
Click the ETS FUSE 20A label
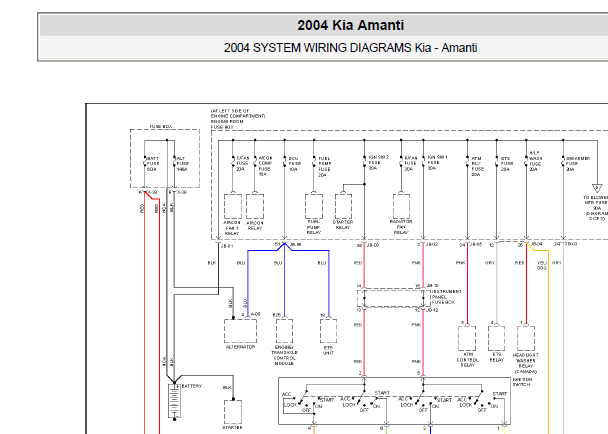(507, 164)
